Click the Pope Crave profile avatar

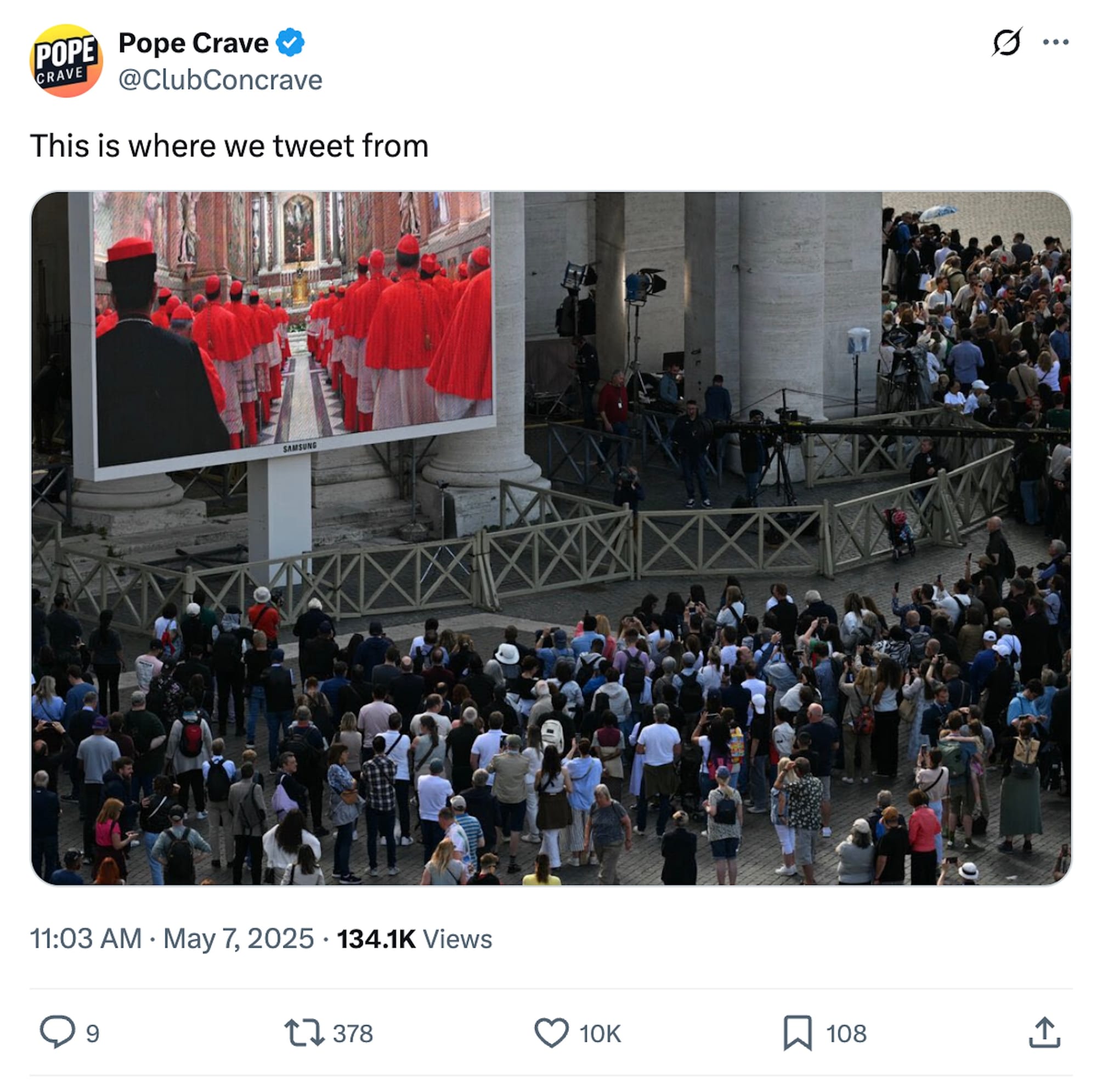click(x=66, y=61)
